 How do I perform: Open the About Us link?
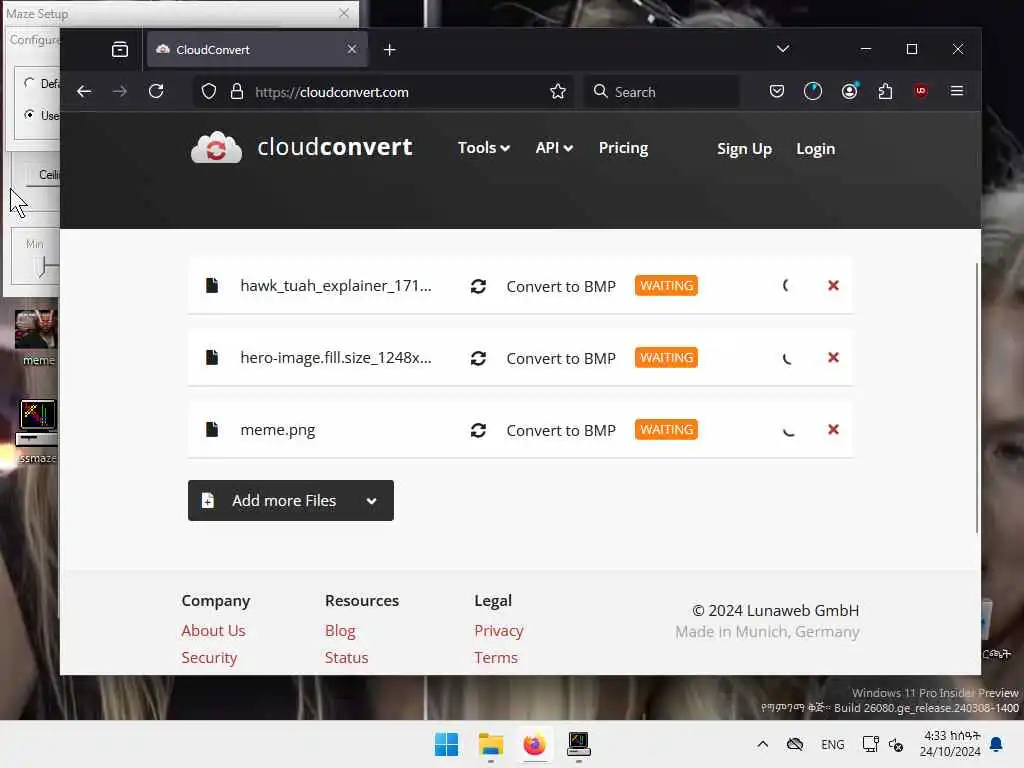(214, 631)
